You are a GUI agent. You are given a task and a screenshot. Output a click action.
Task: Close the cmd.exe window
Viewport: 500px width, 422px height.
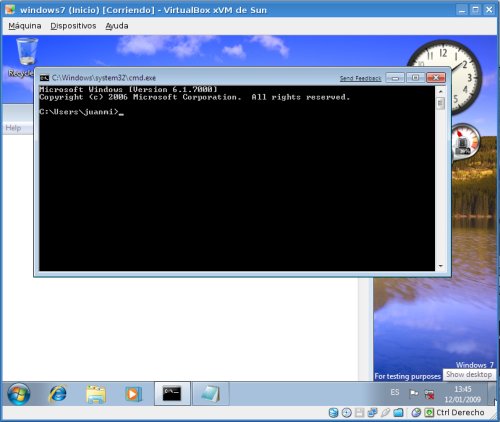click(436, 78)
